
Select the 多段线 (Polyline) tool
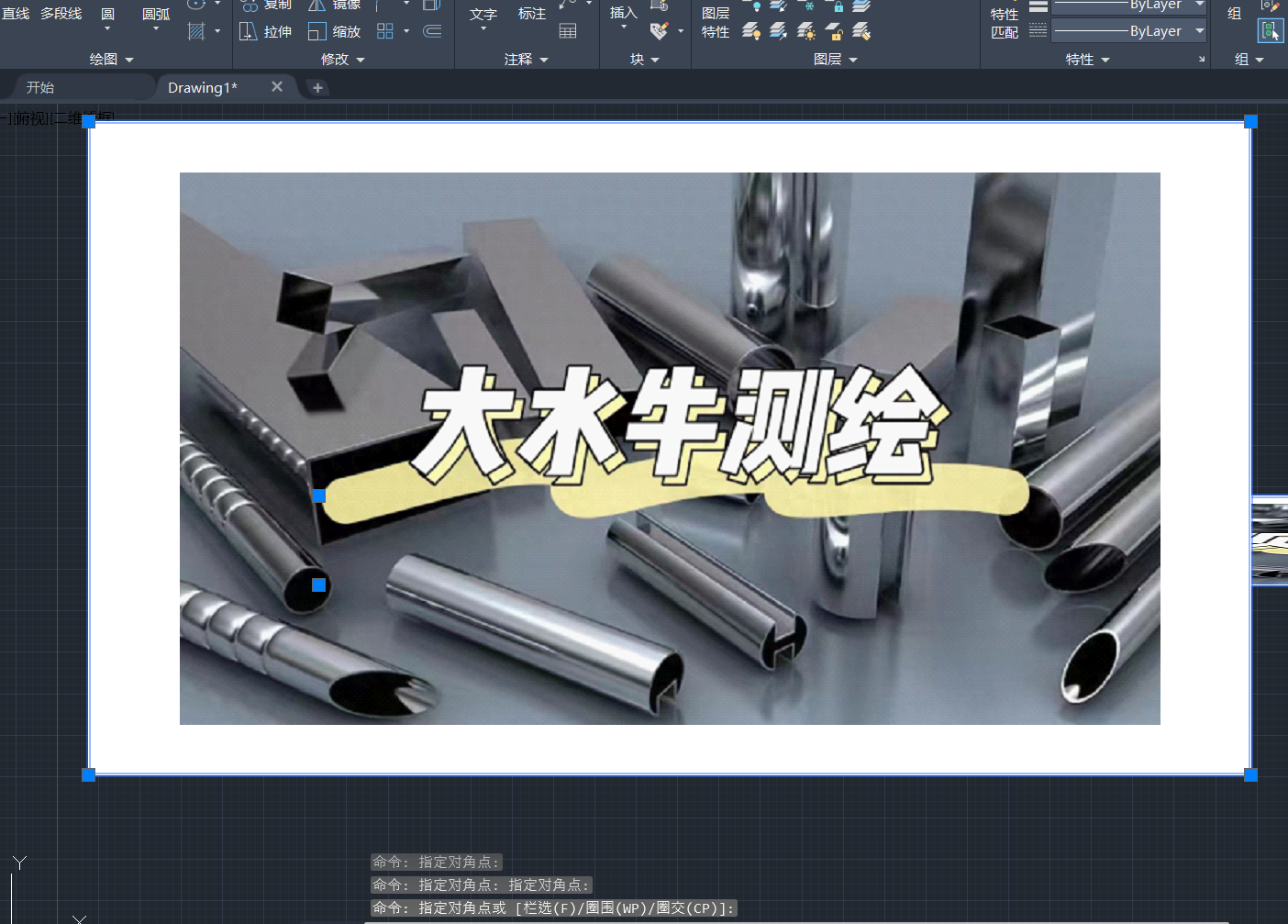[61, 13]
